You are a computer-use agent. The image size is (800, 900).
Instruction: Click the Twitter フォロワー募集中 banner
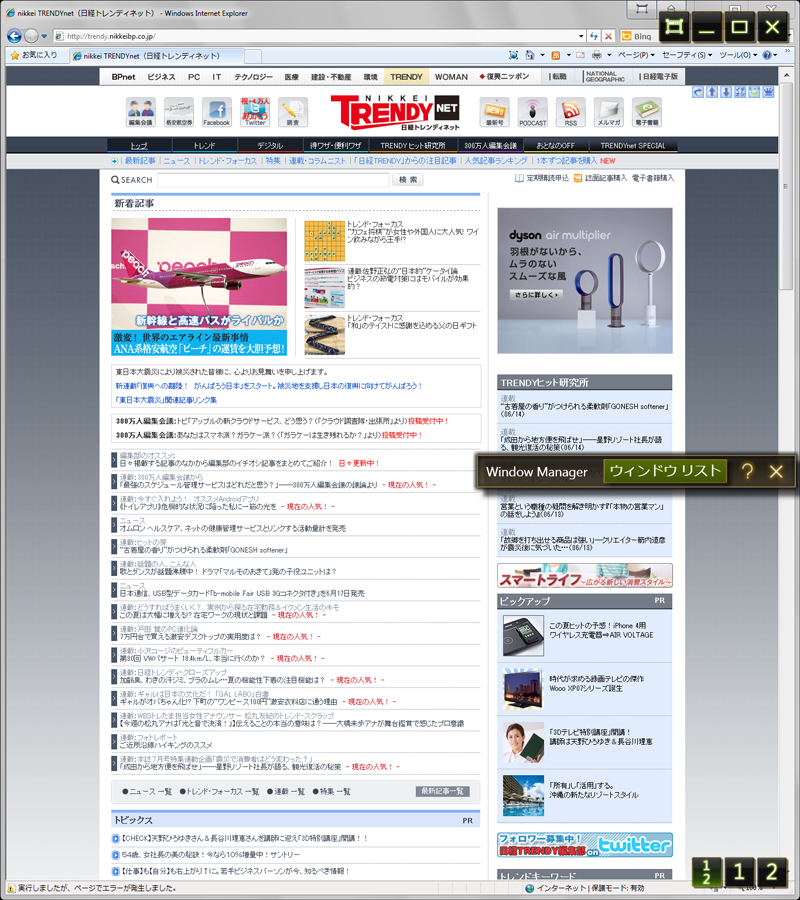585,845
